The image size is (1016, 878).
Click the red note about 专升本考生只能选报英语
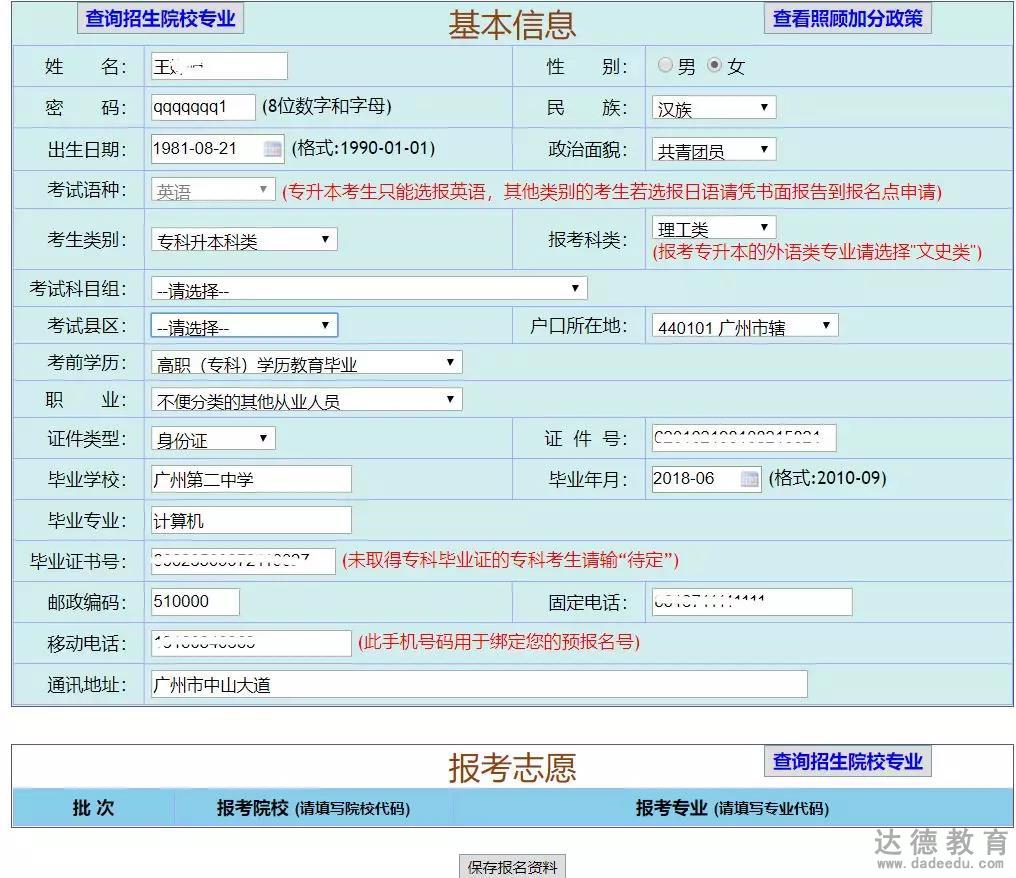[x=612, y=191]
